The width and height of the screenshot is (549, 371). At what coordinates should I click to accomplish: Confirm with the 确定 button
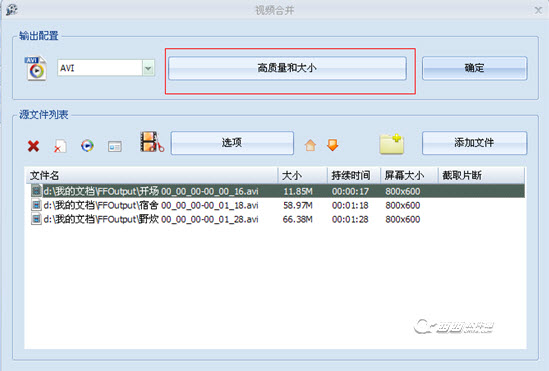(474, 68)
